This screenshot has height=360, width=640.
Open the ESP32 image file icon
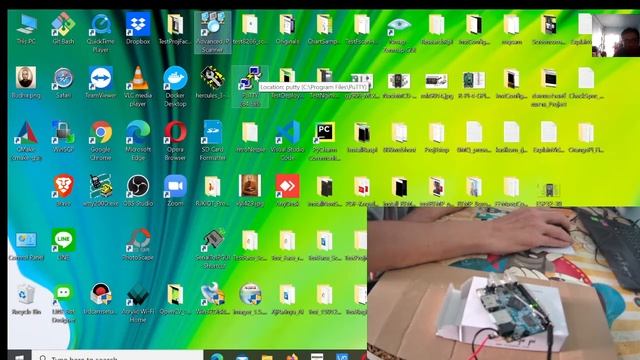(x=549, y=193)
